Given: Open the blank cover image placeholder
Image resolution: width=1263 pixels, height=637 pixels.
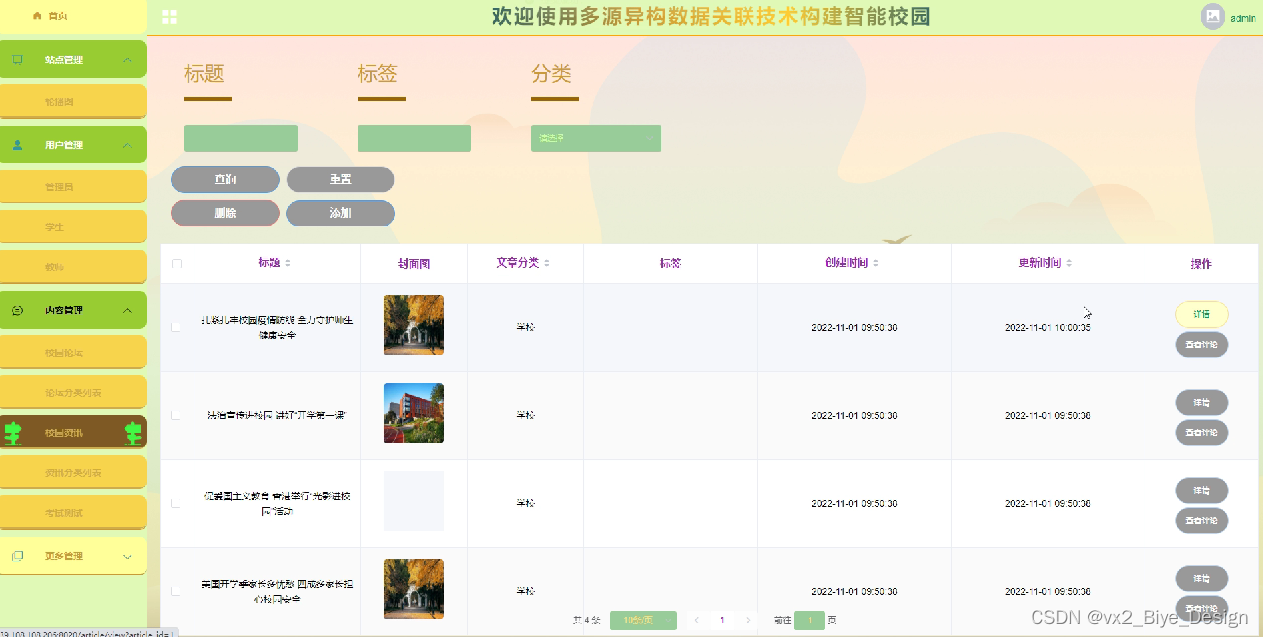Looking at the screenshot, I should [x=414, y=501].
